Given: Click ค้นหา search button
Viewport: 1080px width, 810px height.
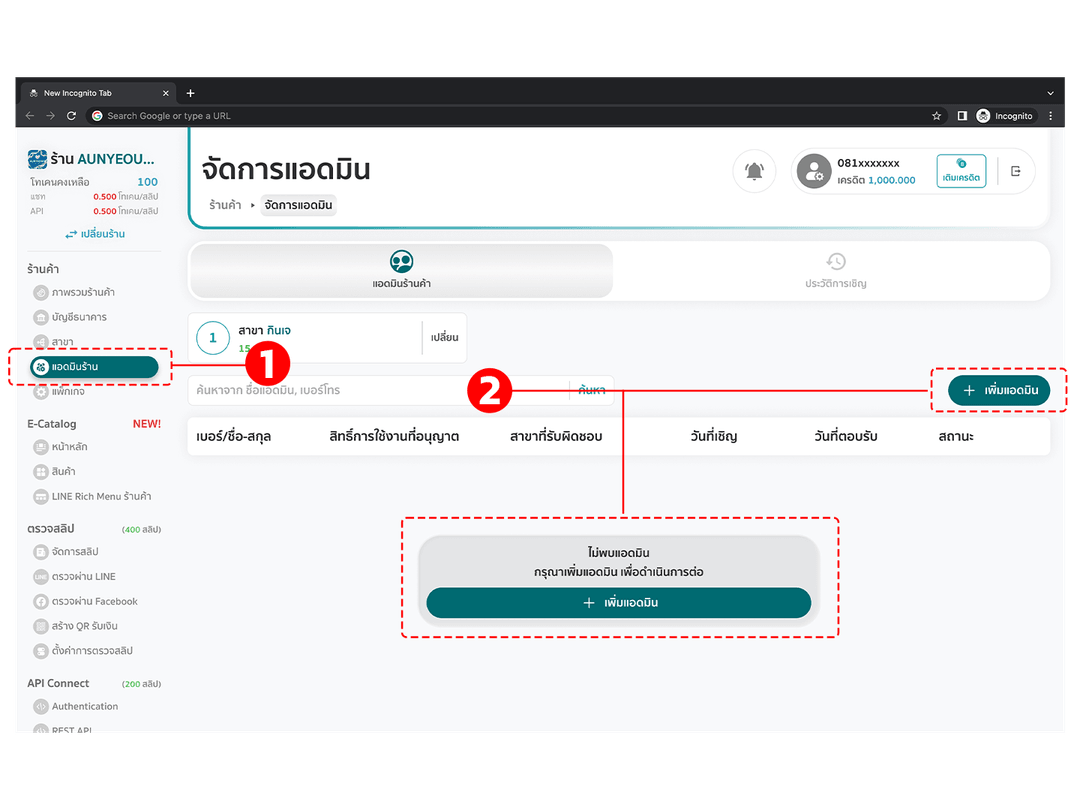Looking at the screenshot, I should (x=591, y=391).
